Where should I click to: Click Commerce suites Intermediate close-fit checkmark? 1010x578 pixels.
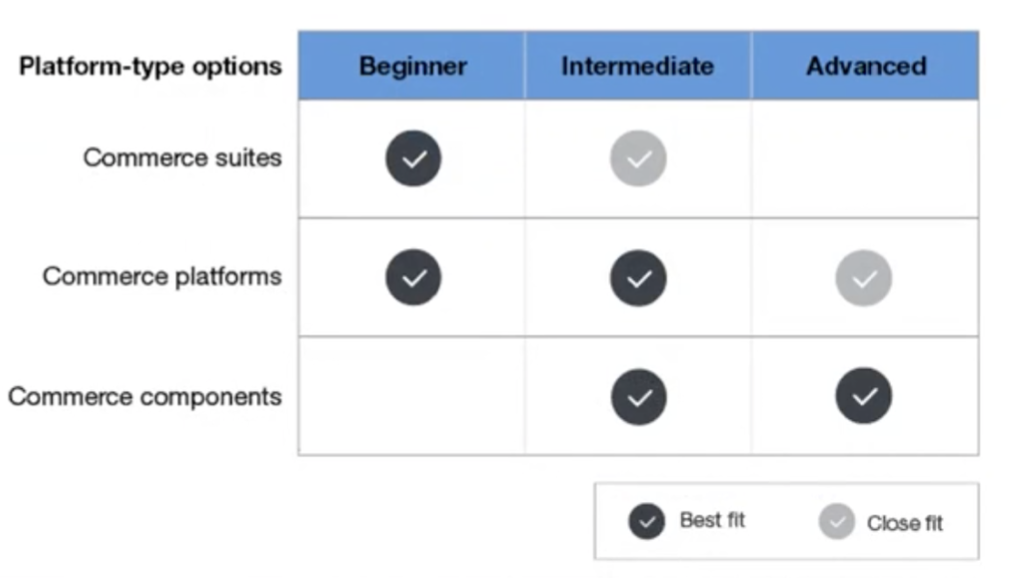(x=638, y=159)
